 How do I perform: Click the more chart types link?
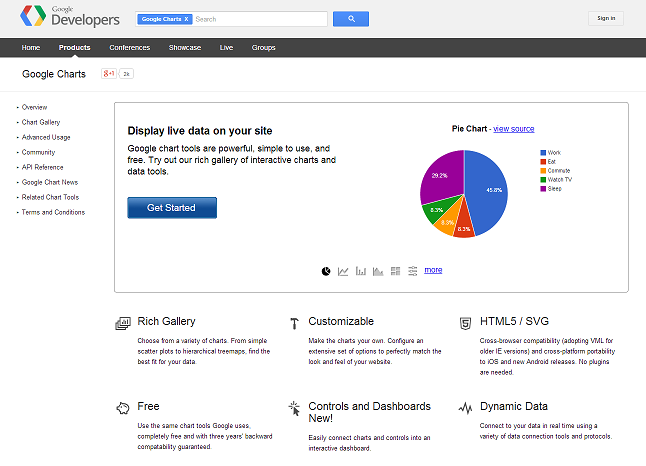pyautogui.click(x=433, y=270)
